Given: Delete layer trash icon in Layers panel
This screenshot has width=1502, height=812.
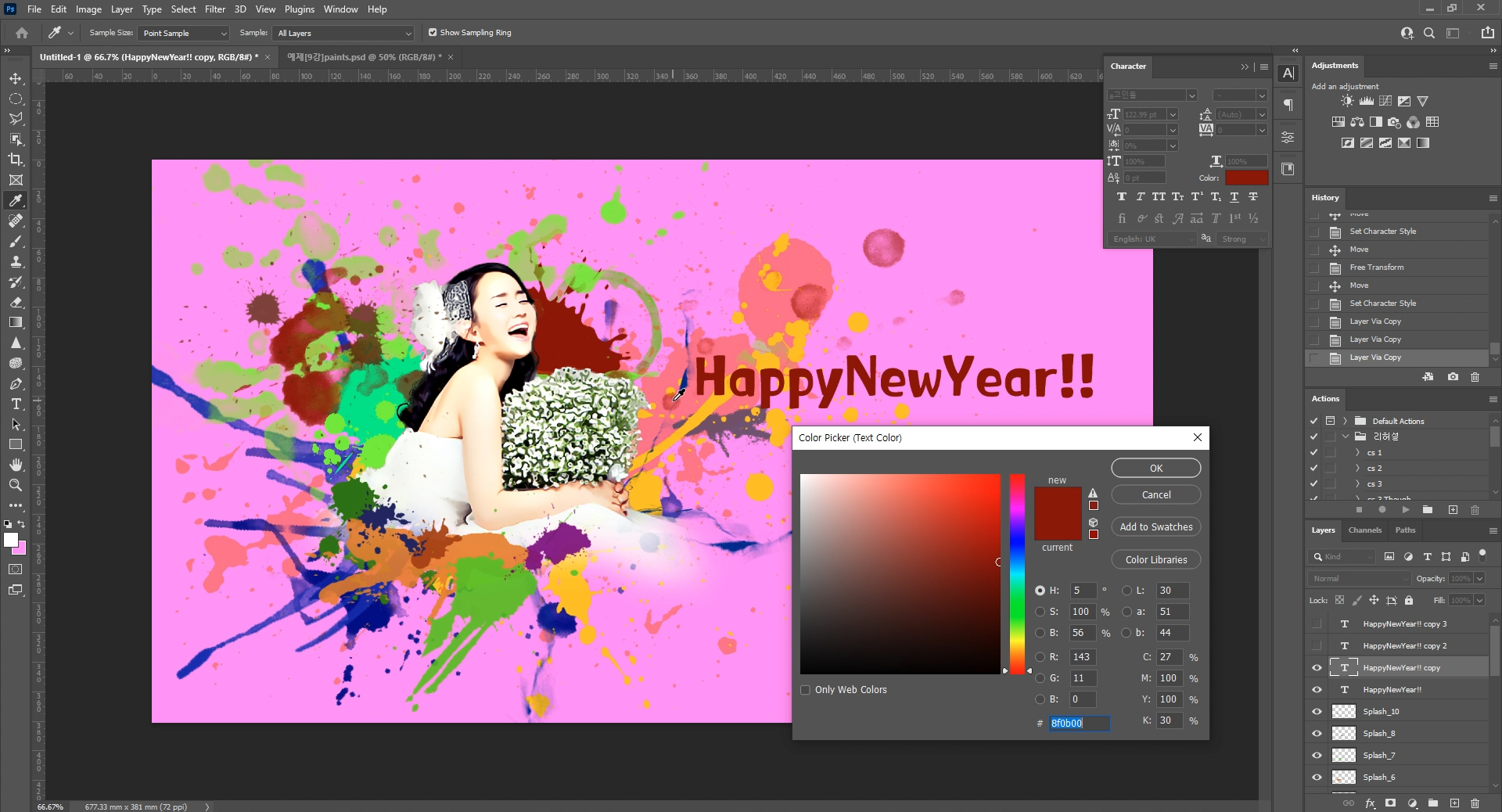Looking at the screenshot, I should click(x=1475, y=803).
